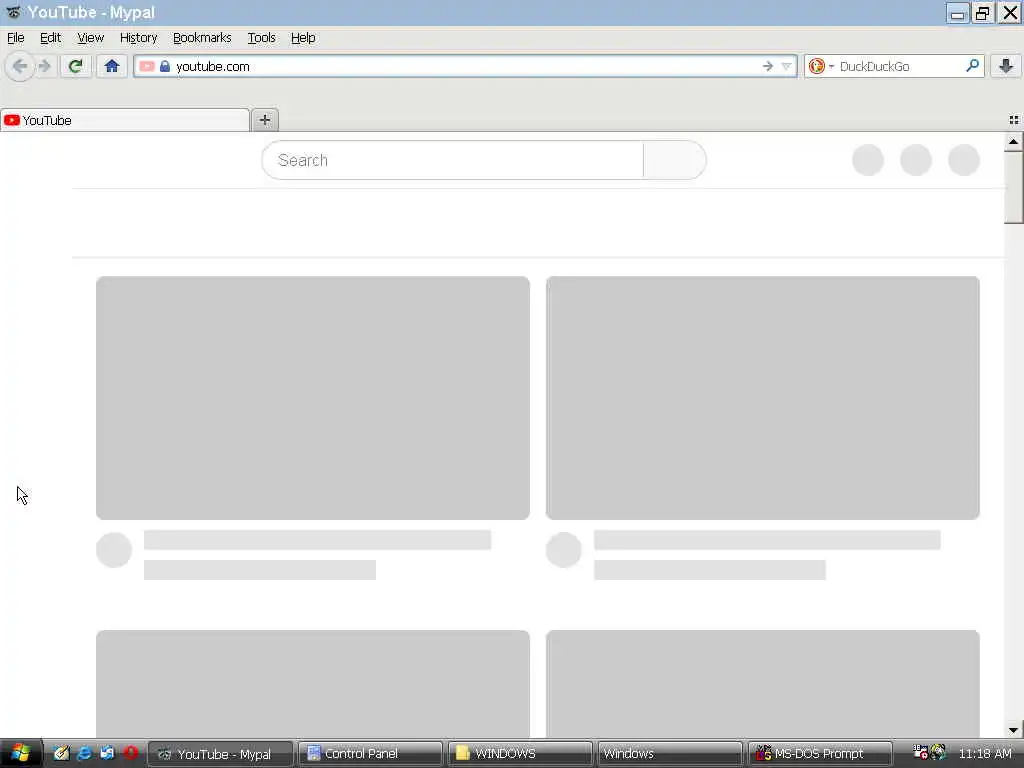Click the YouTube search submit button placeholder
This screenshot has height=768, width=1024.
[x=675, y=160]
